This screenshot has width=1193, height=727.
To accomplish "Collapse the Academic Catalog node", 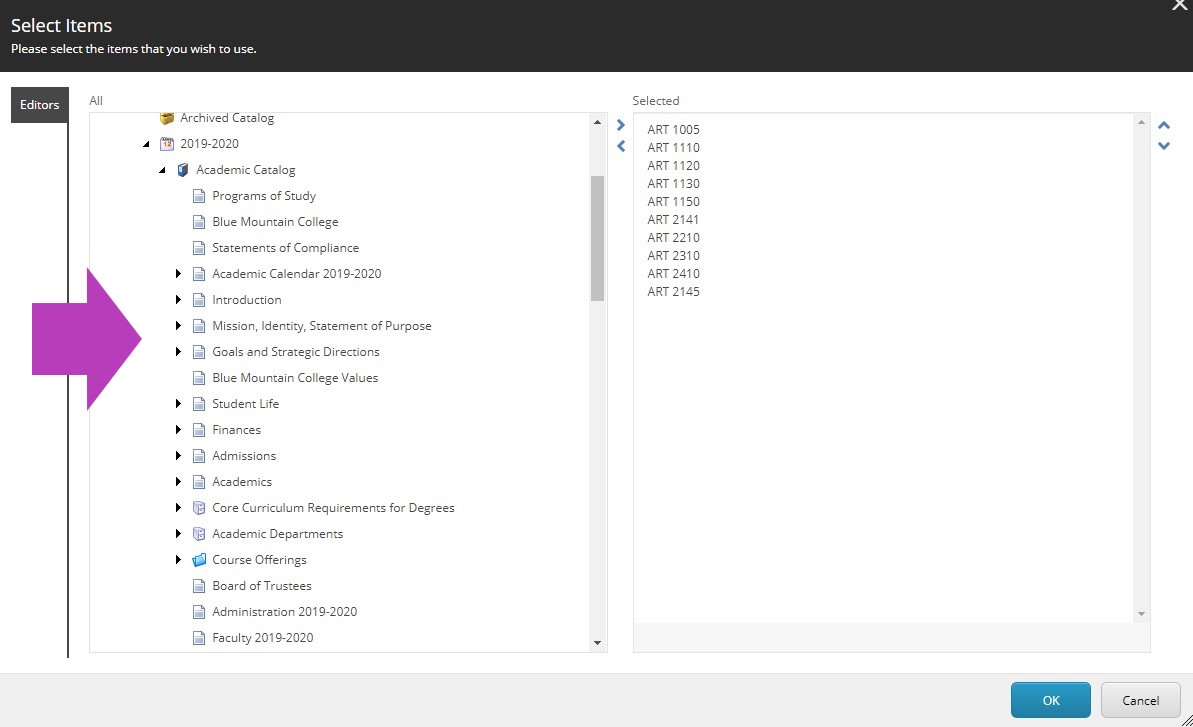I will 162,170.
